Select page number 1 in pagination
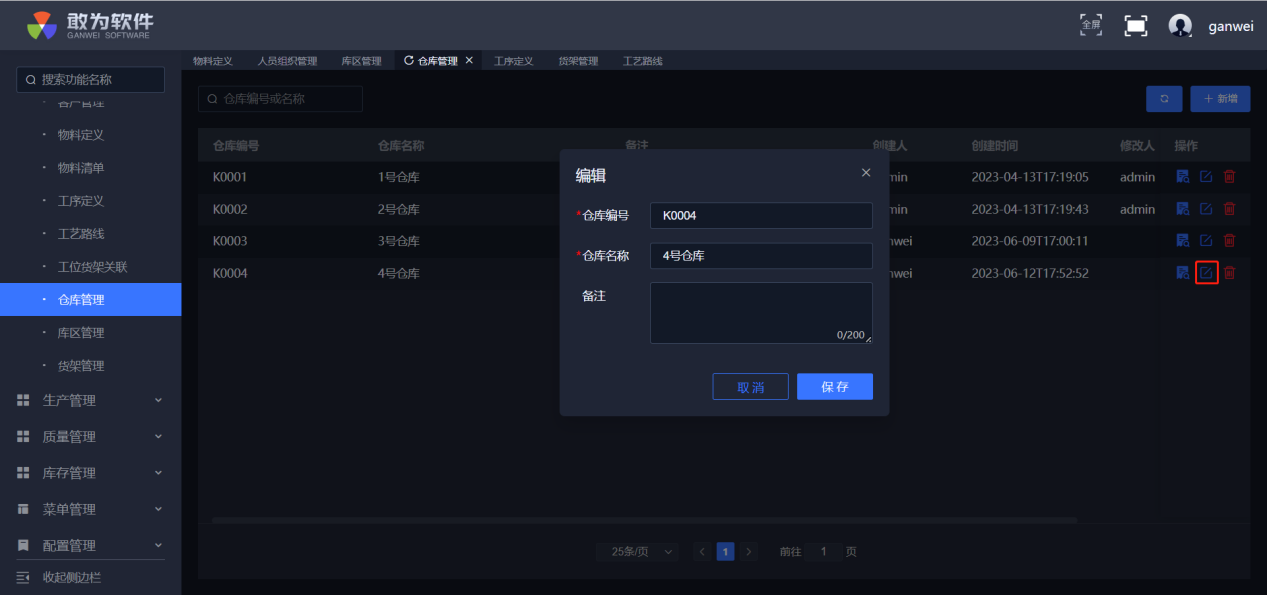1267x595 pixels. click(726, 552)
